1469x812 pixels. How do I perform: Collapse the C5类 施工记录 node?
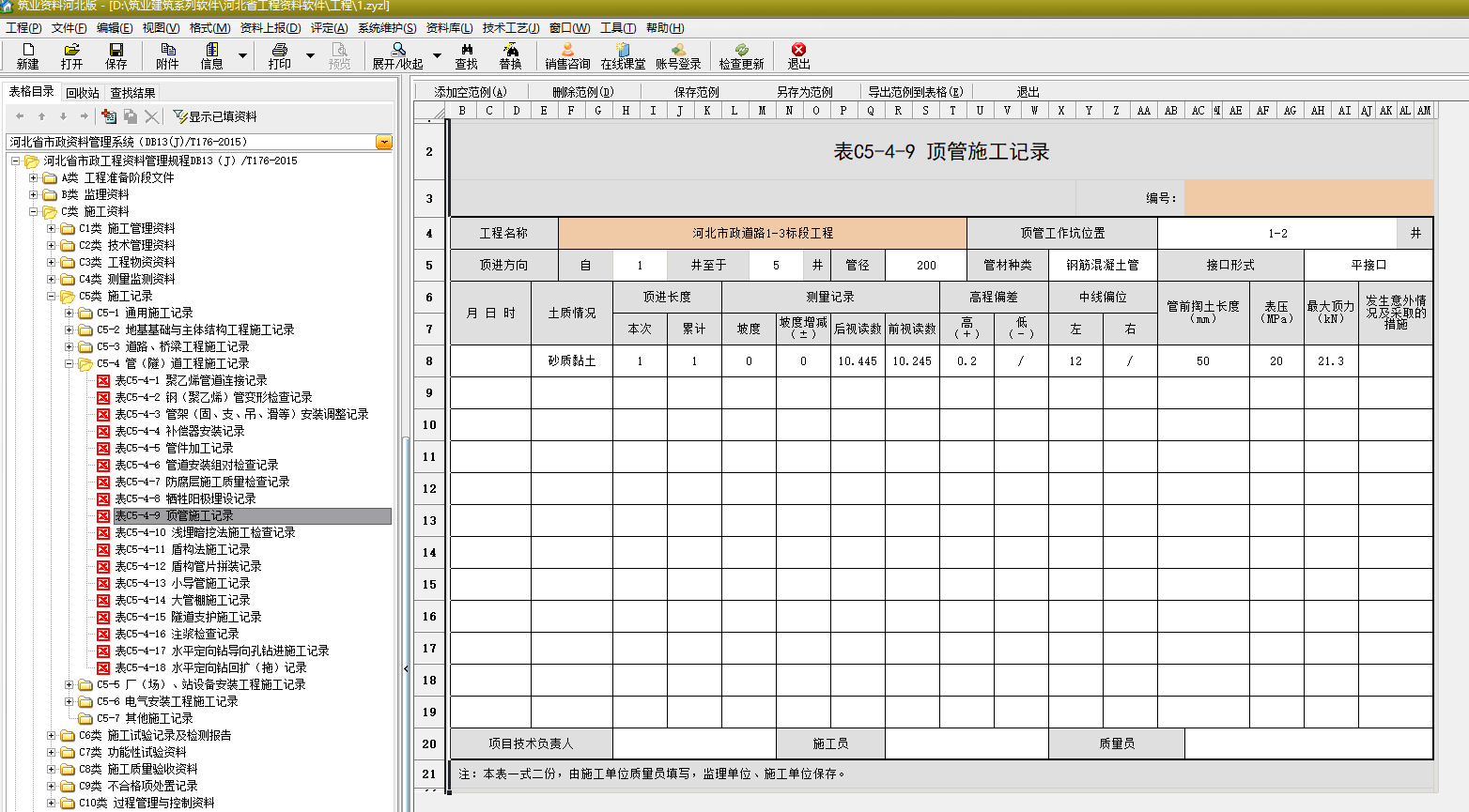[52, 296]
